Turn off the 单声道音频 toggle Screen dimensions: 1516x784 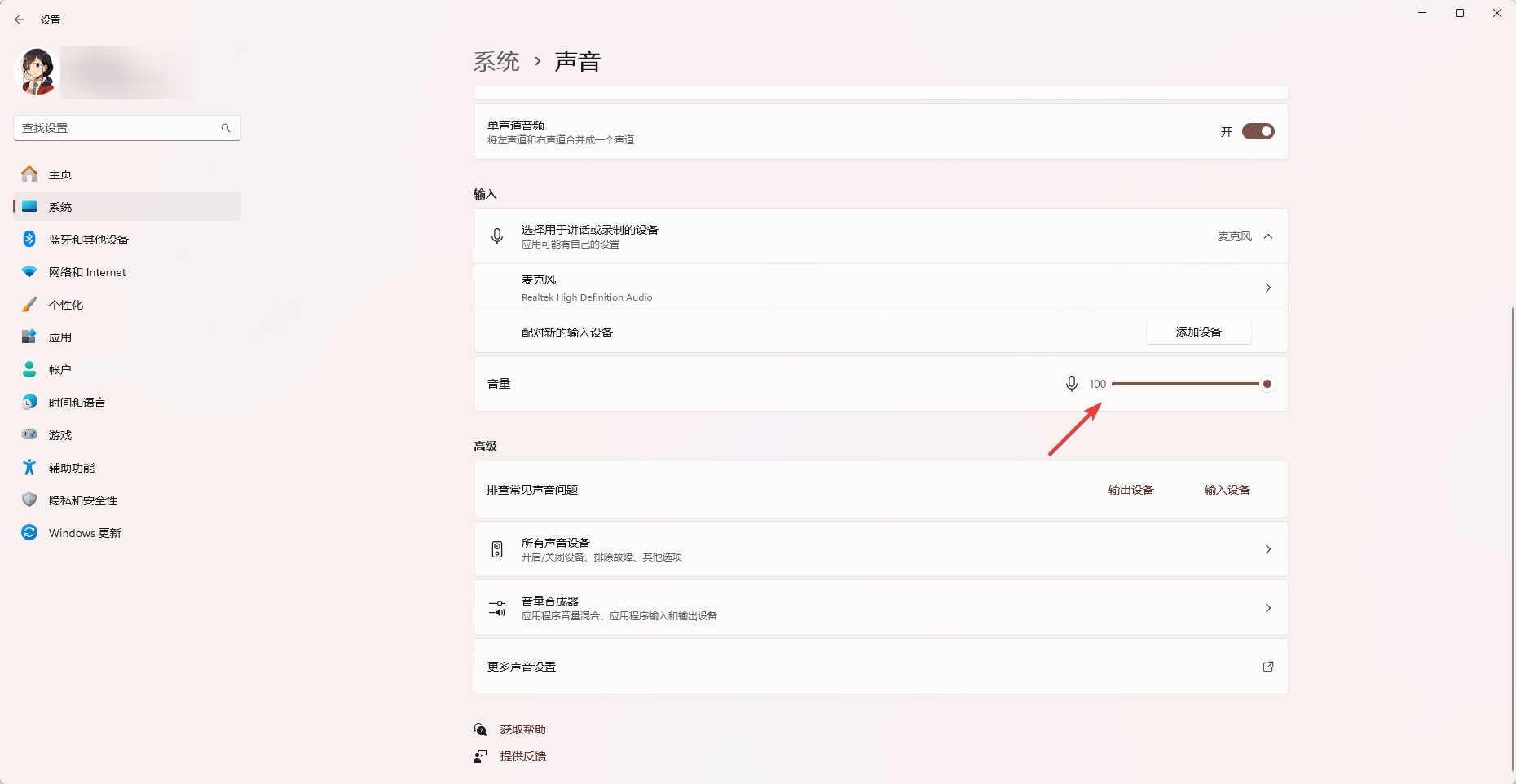click(1258, 131)
